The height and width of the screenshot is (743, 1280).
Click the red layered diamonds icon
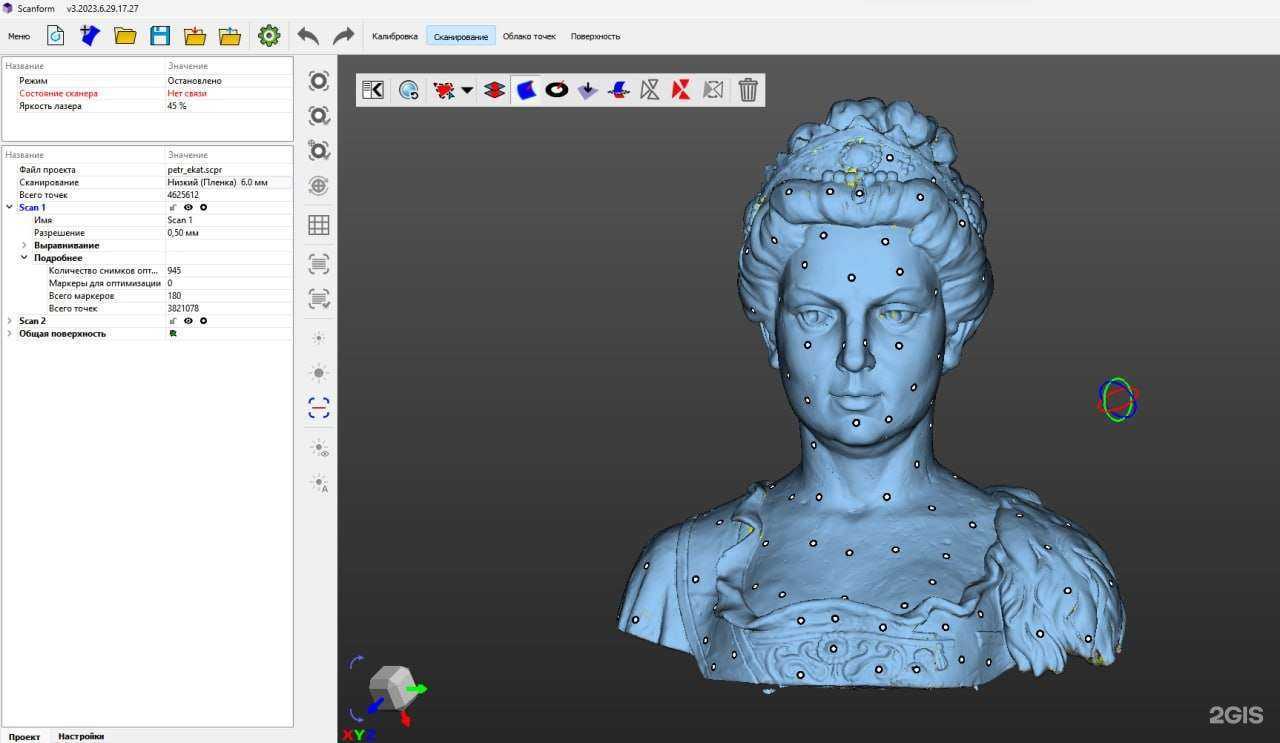(x=494, y=90)
